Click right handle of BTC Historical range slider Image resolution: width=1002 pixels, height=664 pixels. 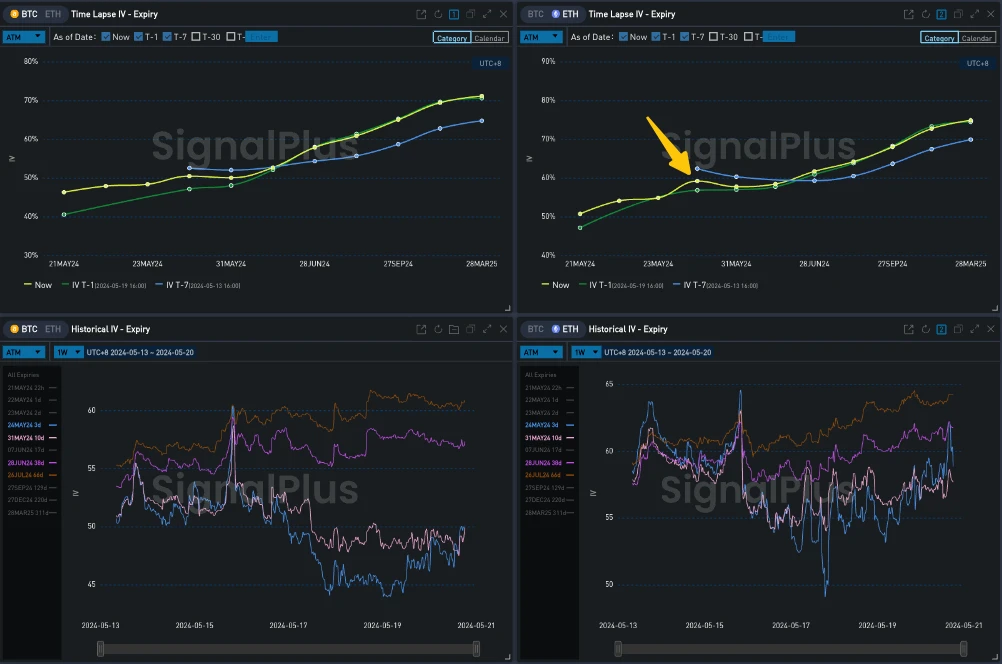pyautogui.click(x=476, y=649)
